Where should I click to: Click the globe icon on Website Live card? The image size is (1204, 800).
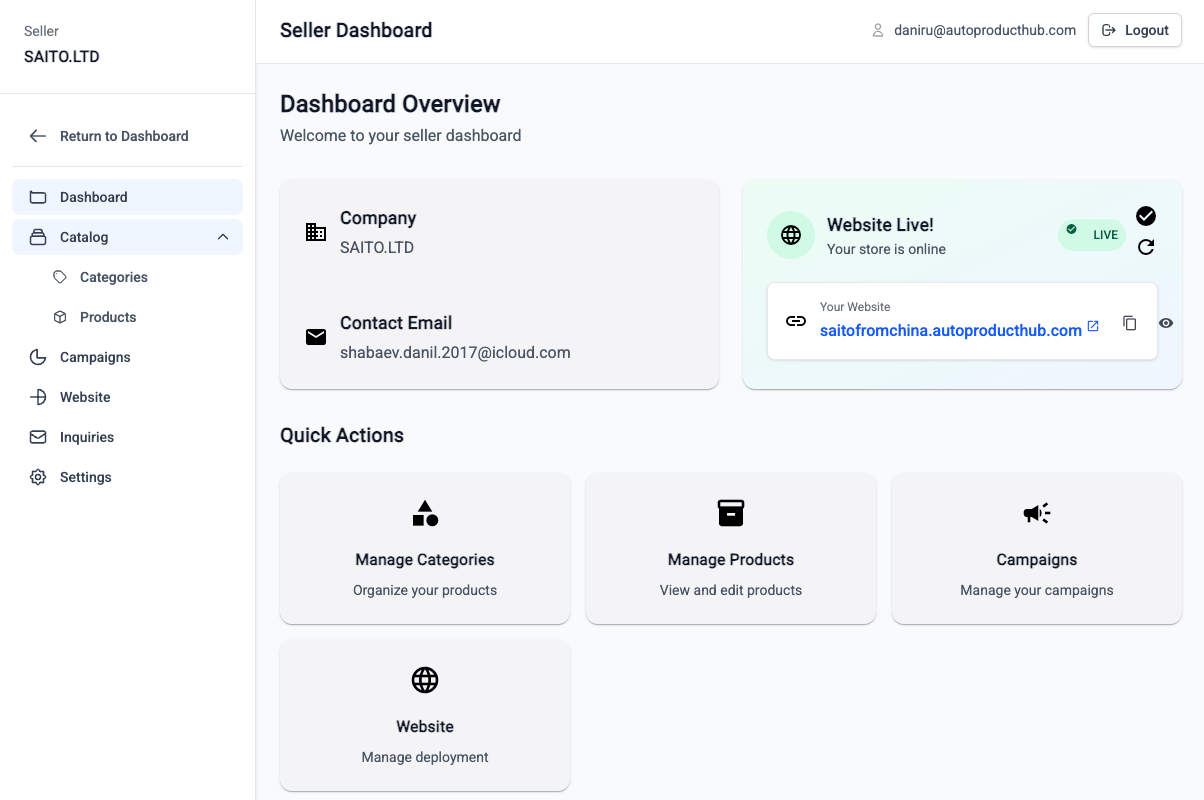(791, 235)
